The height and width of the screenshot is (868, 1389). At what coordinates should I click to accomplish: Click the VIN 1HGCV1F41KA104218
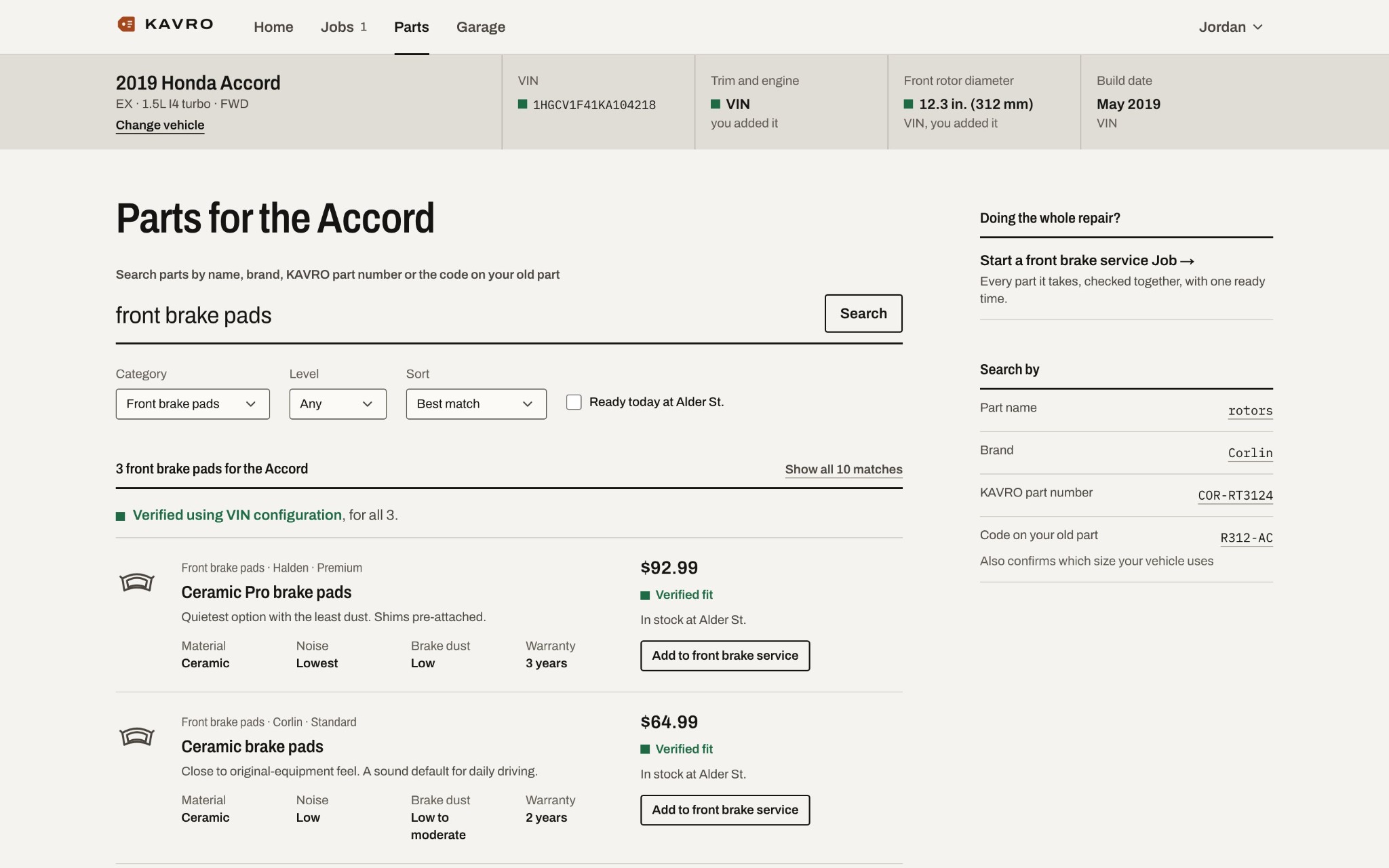tap(594, 105)
